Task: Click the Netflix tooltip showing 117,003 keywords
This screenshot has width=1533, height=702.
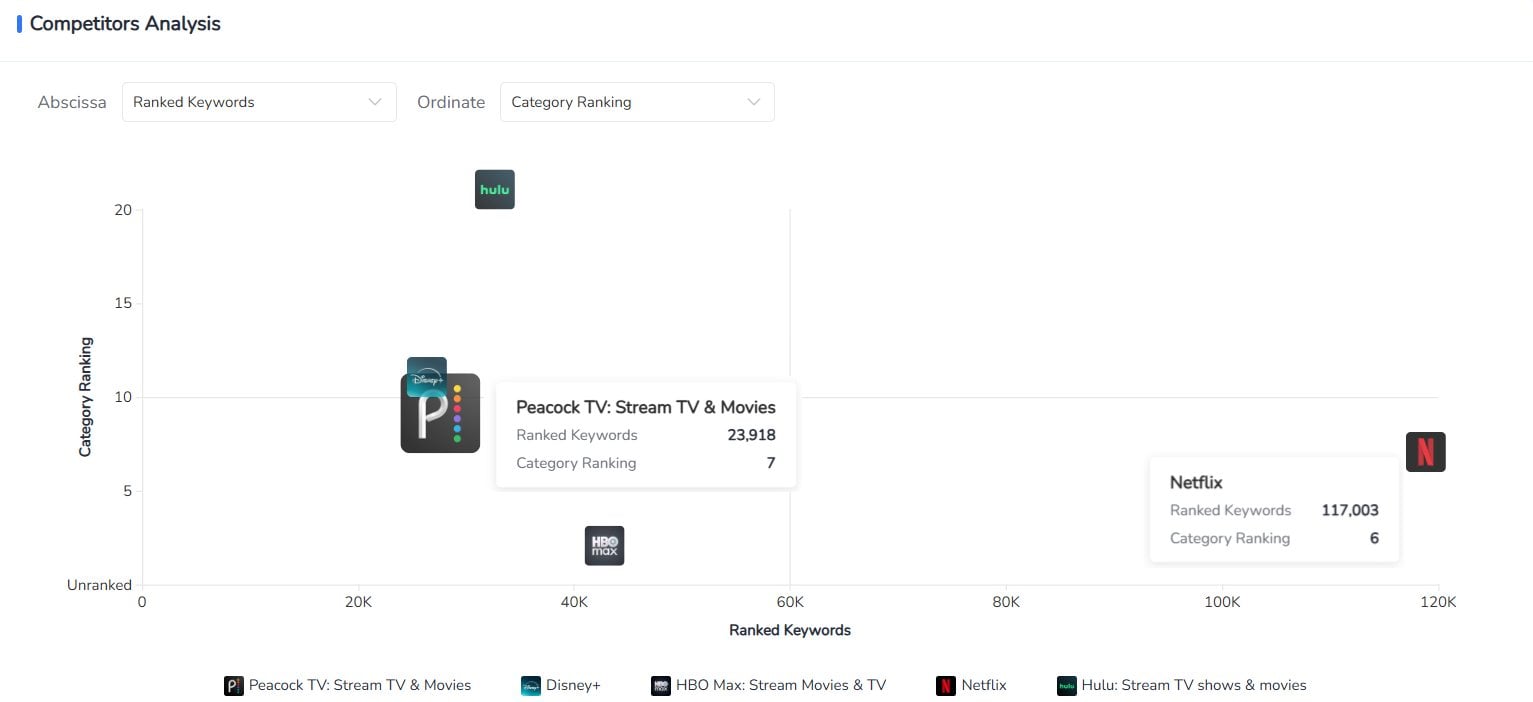Action: [1273, 509]
